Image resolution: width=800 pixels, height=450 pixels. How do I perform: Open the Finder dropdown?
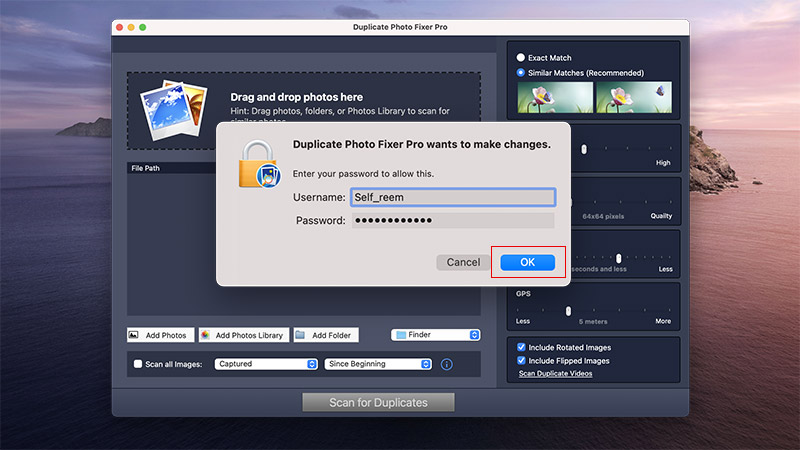tap(436, 335)
